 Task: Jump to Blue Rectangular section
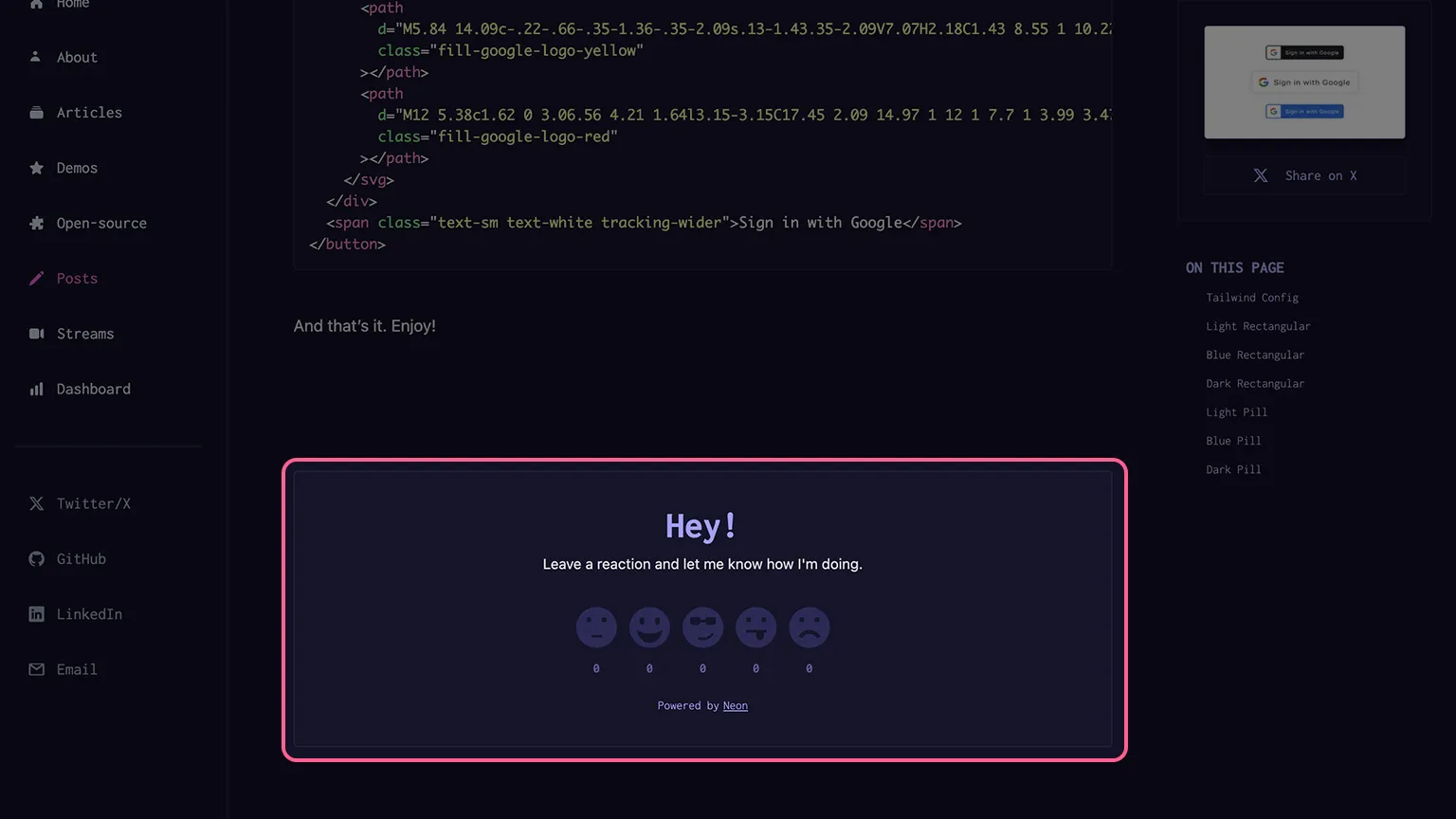click(x=1254, y=355)
